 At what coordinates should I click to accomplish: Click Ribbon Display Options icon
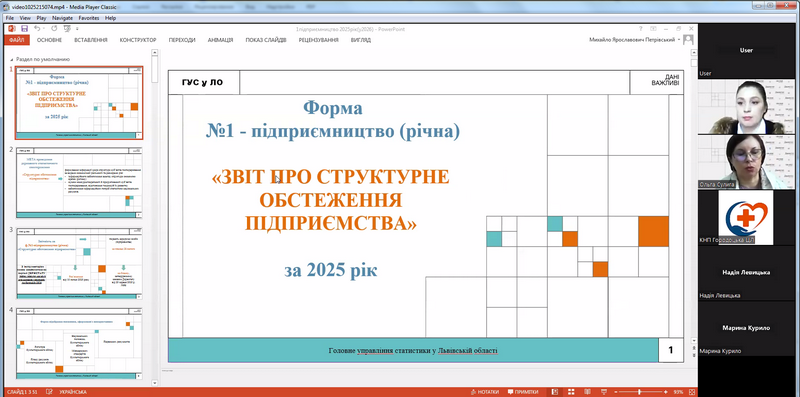[653, 29]
